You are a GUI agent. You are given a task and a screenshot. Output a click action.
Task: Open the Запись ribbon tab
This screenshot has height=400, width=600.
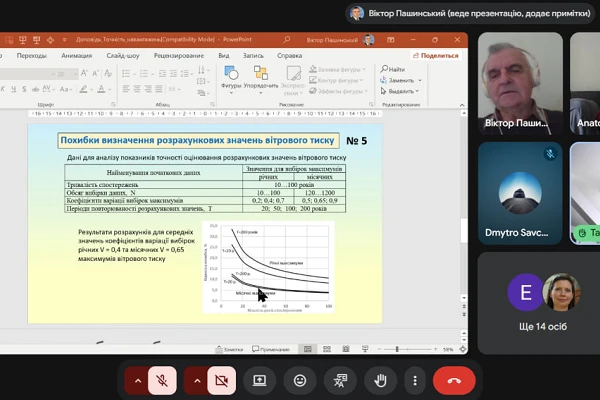coord(253,56)
